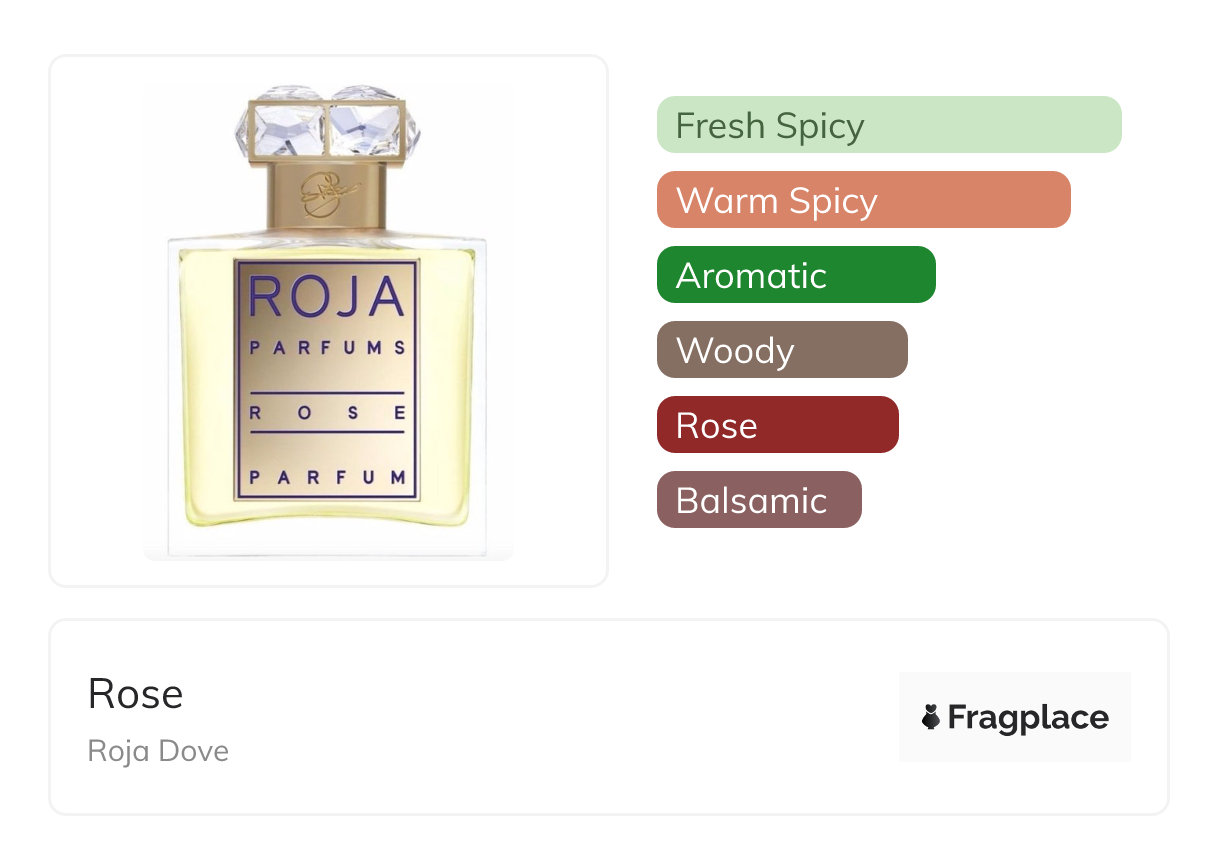Click PARFUM at the label's bottom

click(x=327, y=477)
